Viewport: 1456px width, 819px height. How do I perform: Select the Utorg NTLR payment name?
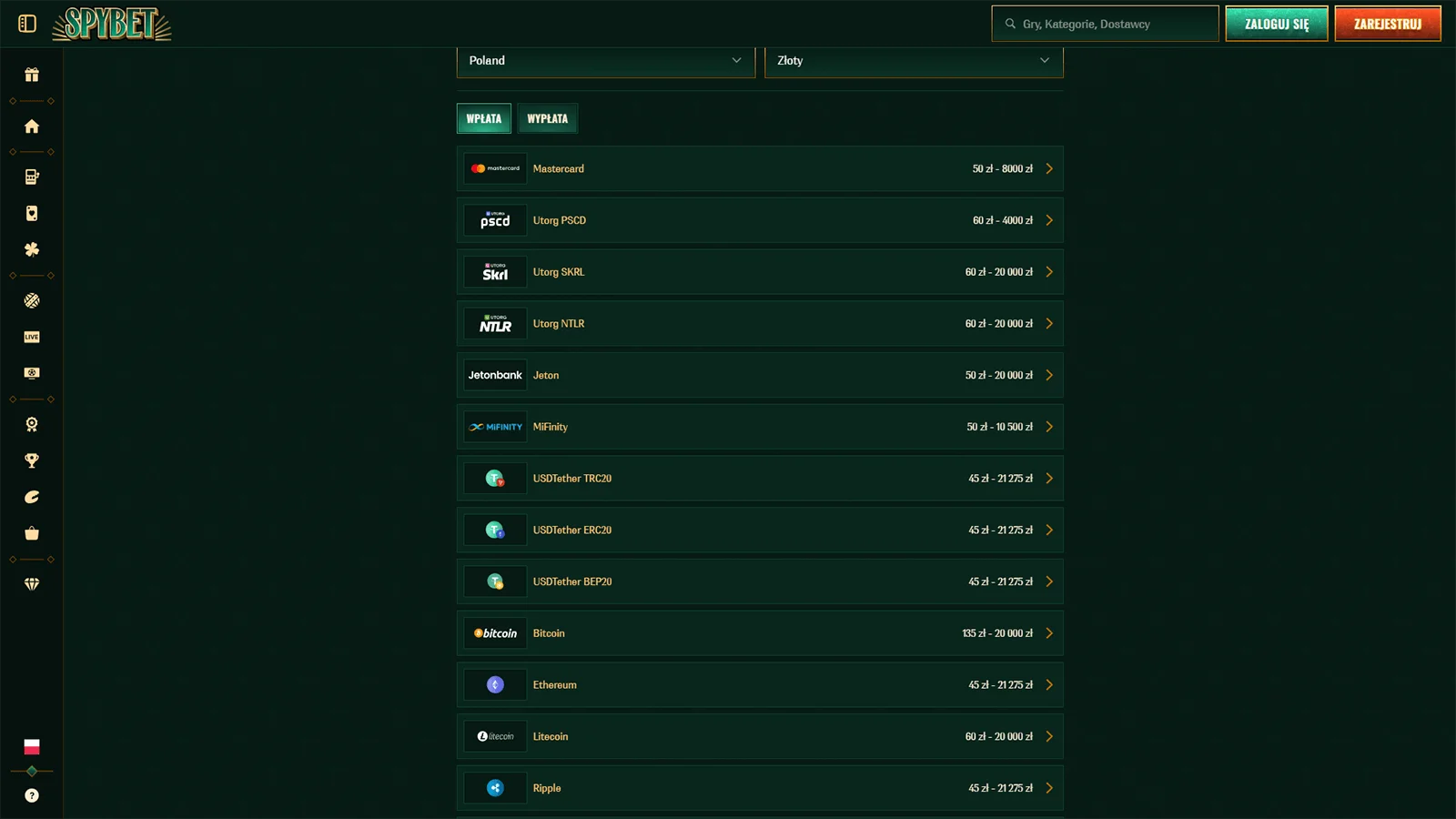click(559, 324)
